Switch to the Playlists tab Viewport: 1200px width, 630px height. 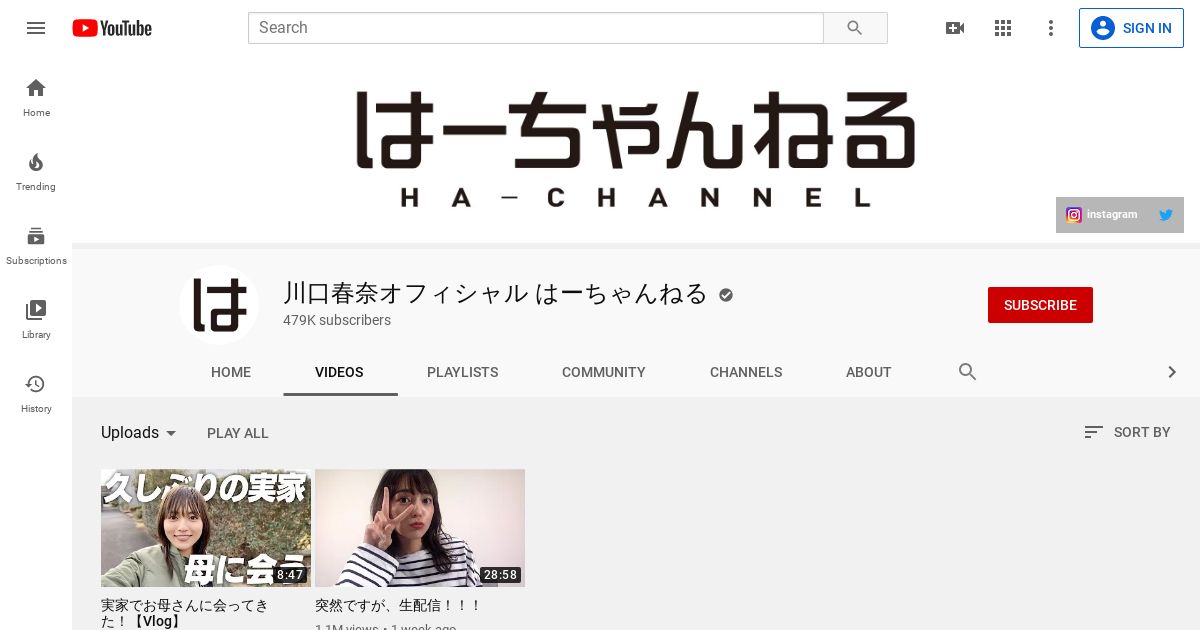click(x=463, y=372)
